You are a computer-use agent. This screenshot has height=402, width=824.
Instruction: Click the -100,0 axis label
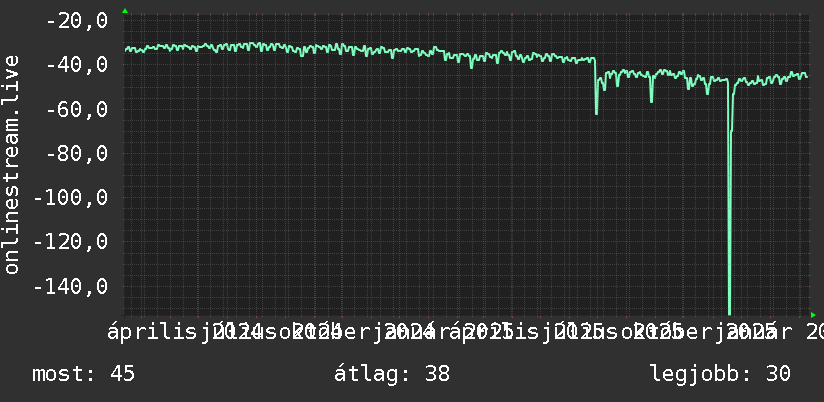click(x=70, y=198)
